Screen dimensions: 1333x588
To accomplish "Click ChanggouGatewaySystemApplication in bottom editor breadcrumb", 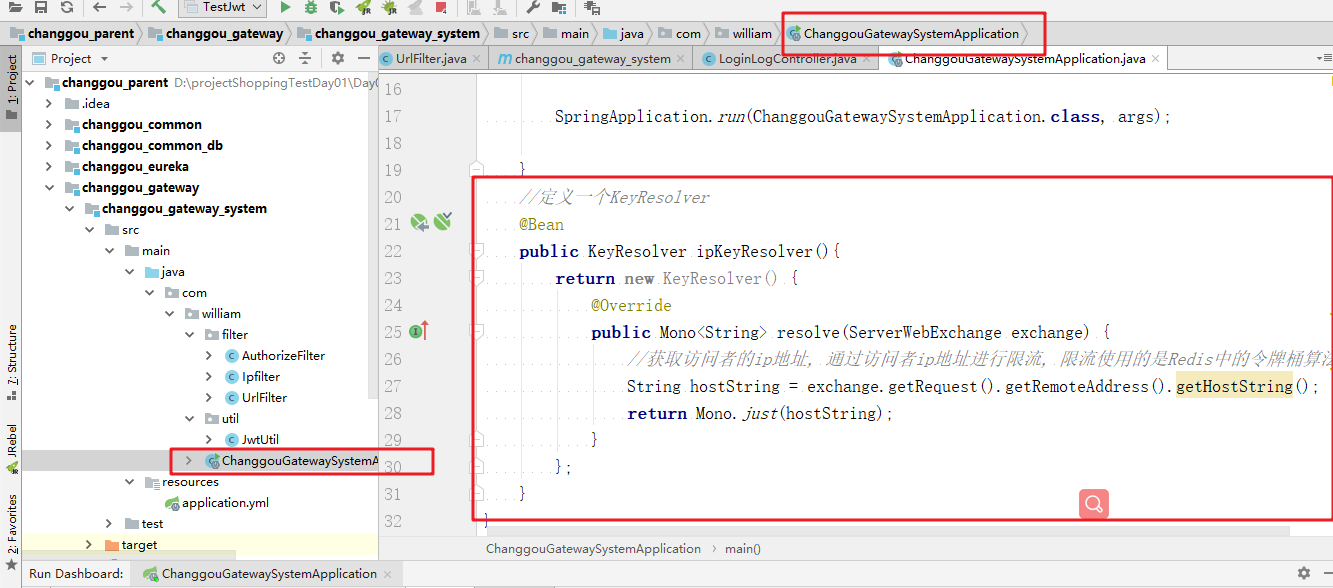I will 593,548.
